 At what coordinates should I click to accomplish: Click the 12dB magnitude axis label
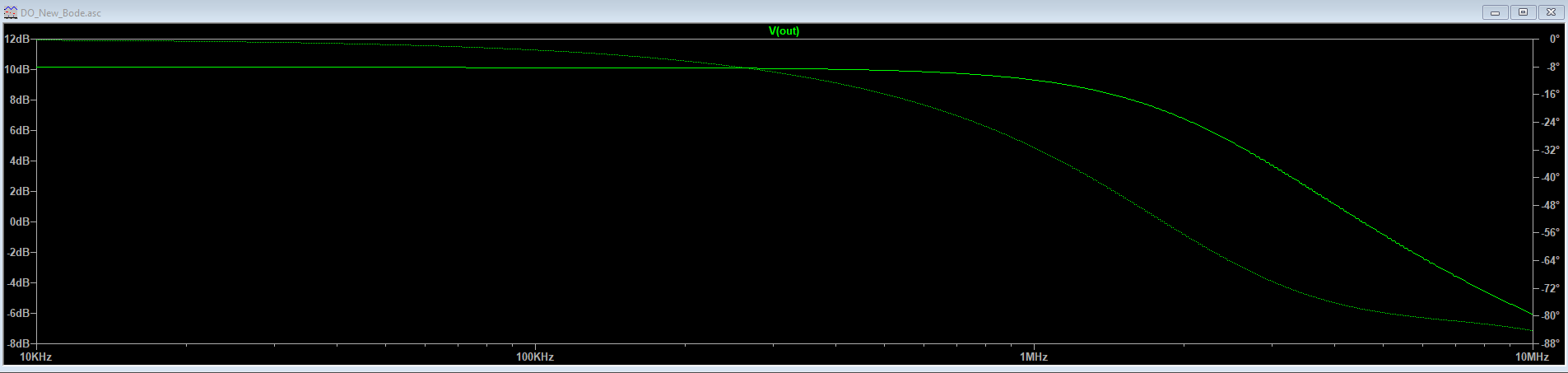(x=17, y=40)
